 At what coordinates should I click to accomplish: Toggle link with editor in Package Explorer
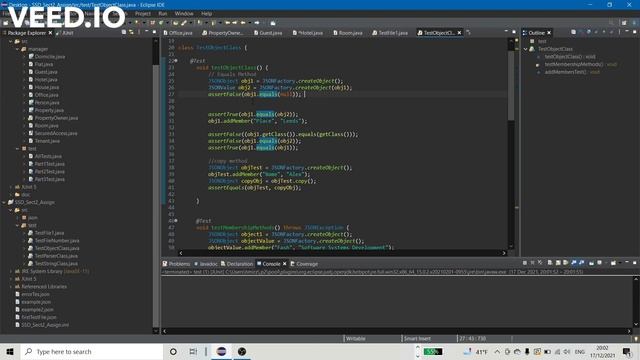pos(131,32)
